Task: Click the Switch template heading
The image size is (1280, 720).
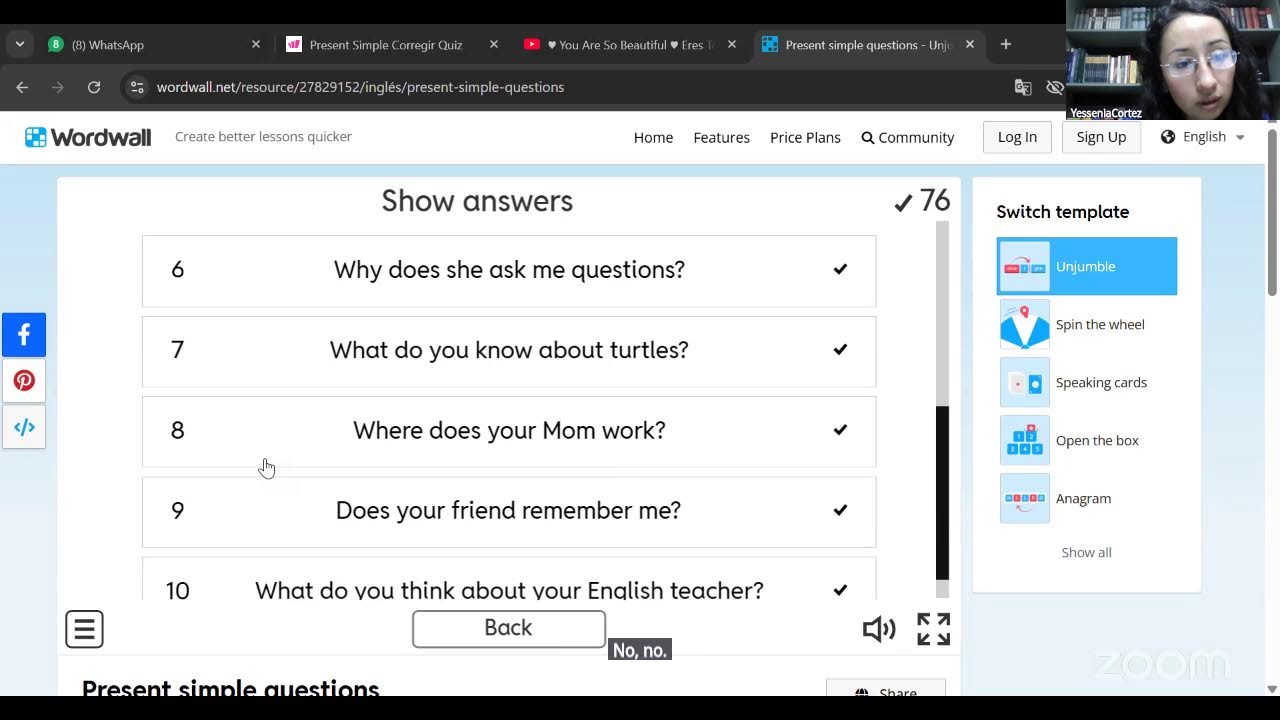Action: click(1062, 212)
